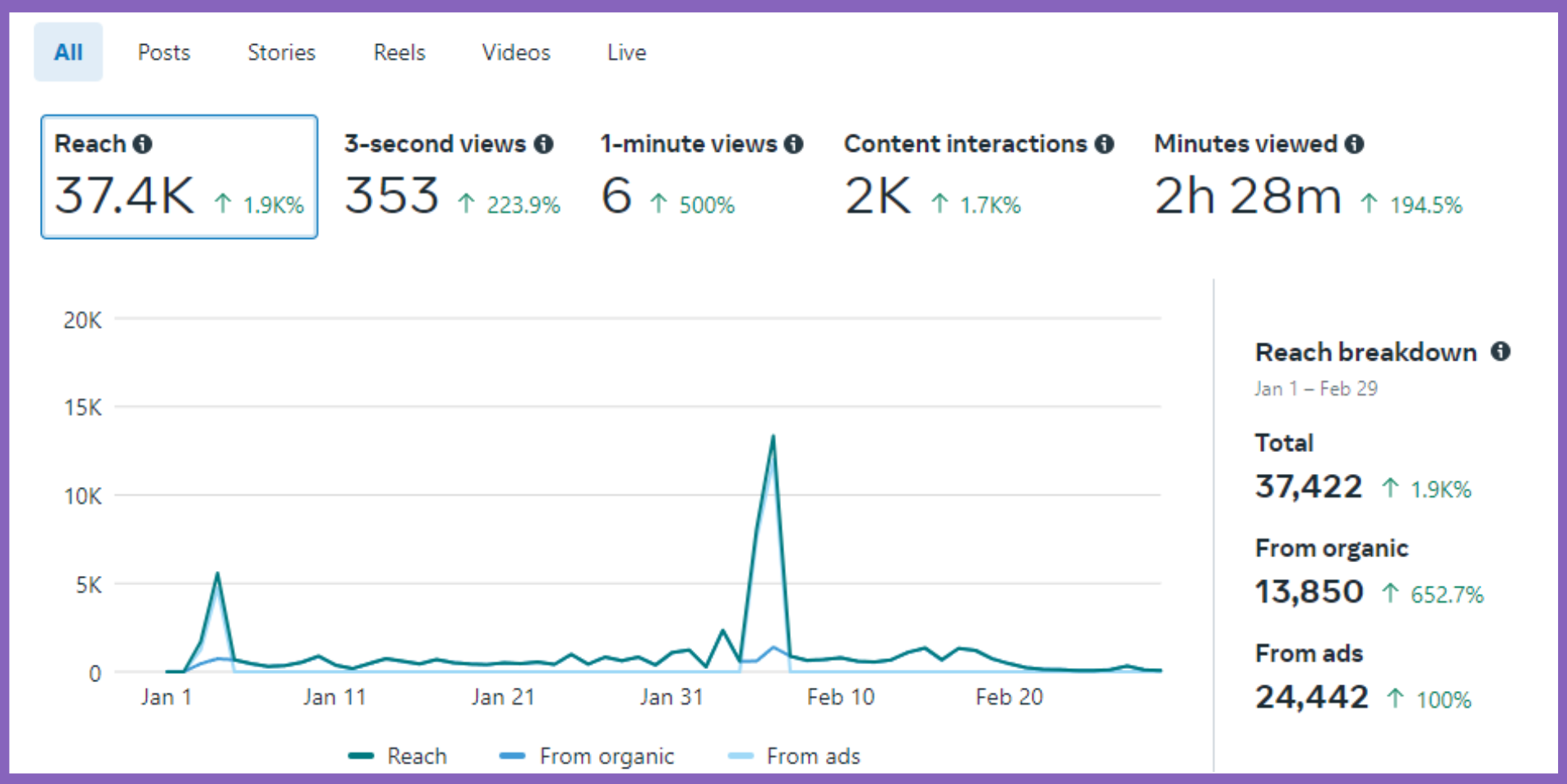Click the Reach breakdown heading

click(x=1366, y=352)
